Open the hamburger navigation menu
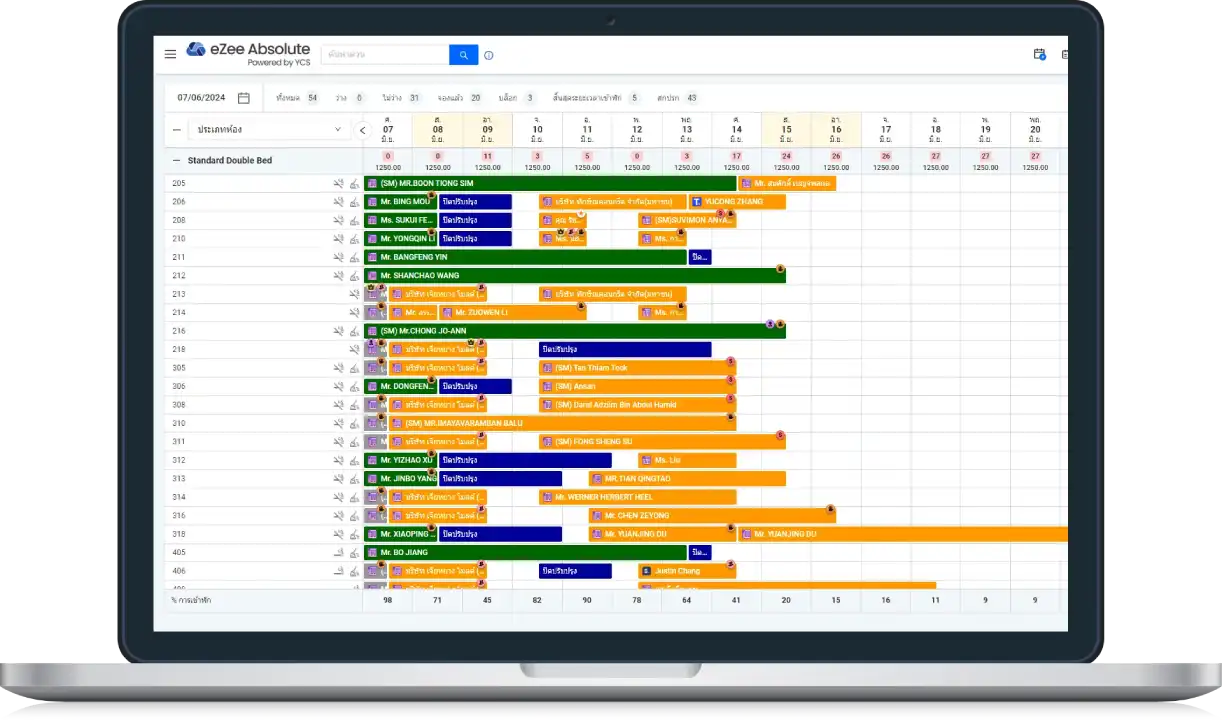 pos(170,54)
